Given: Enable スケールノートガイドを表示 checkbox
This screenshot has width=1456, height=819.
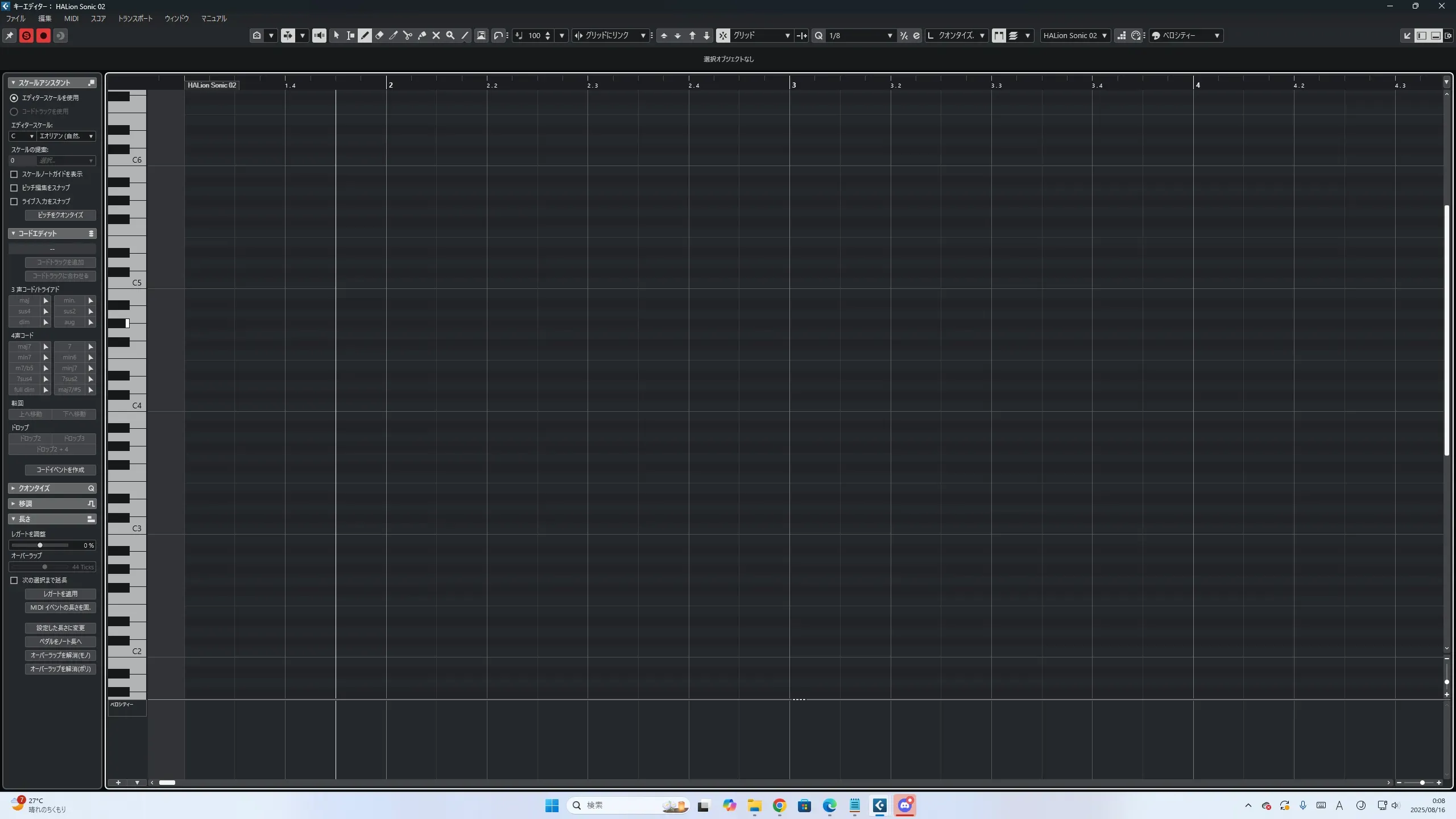Looking at the screenshot, I should pos(14,174).
